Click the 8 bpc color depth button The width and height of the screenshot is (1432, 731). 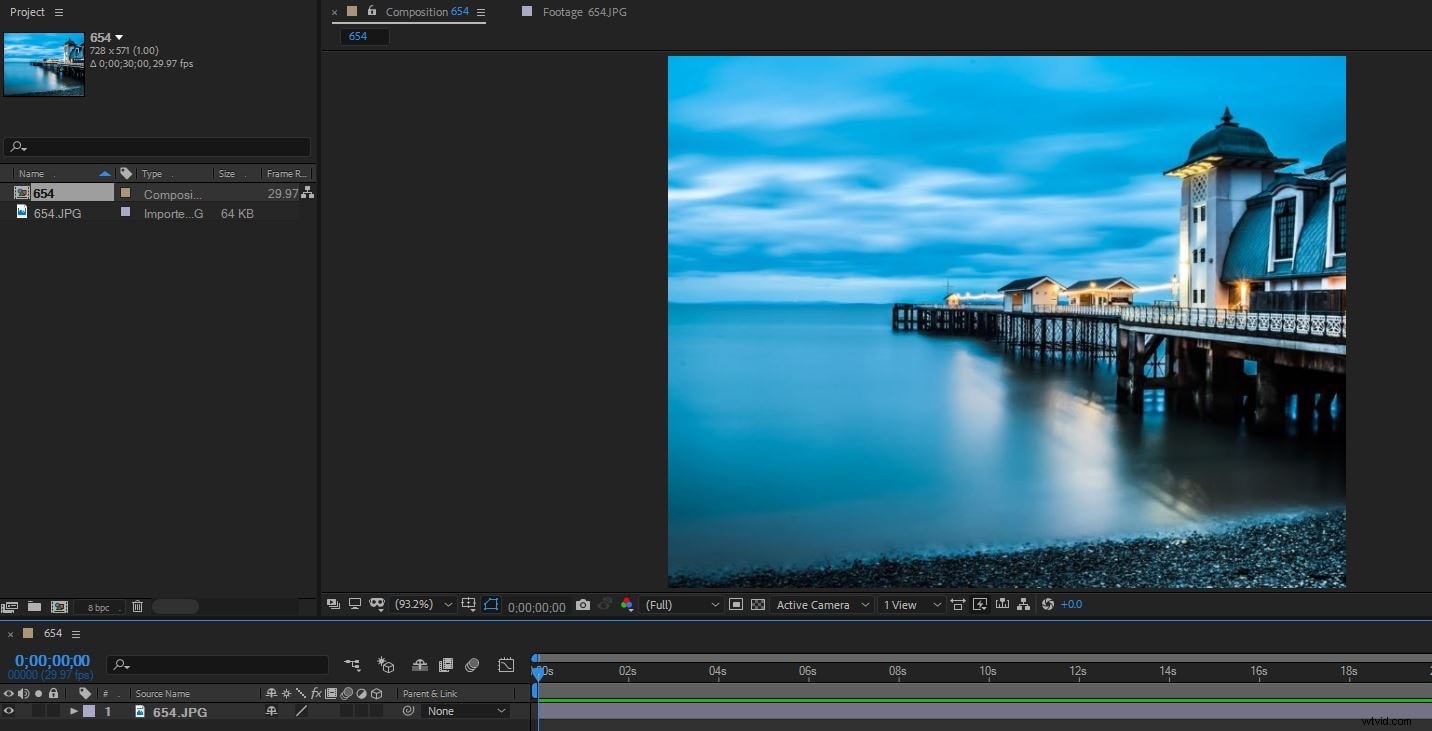(x=98, y=606)
